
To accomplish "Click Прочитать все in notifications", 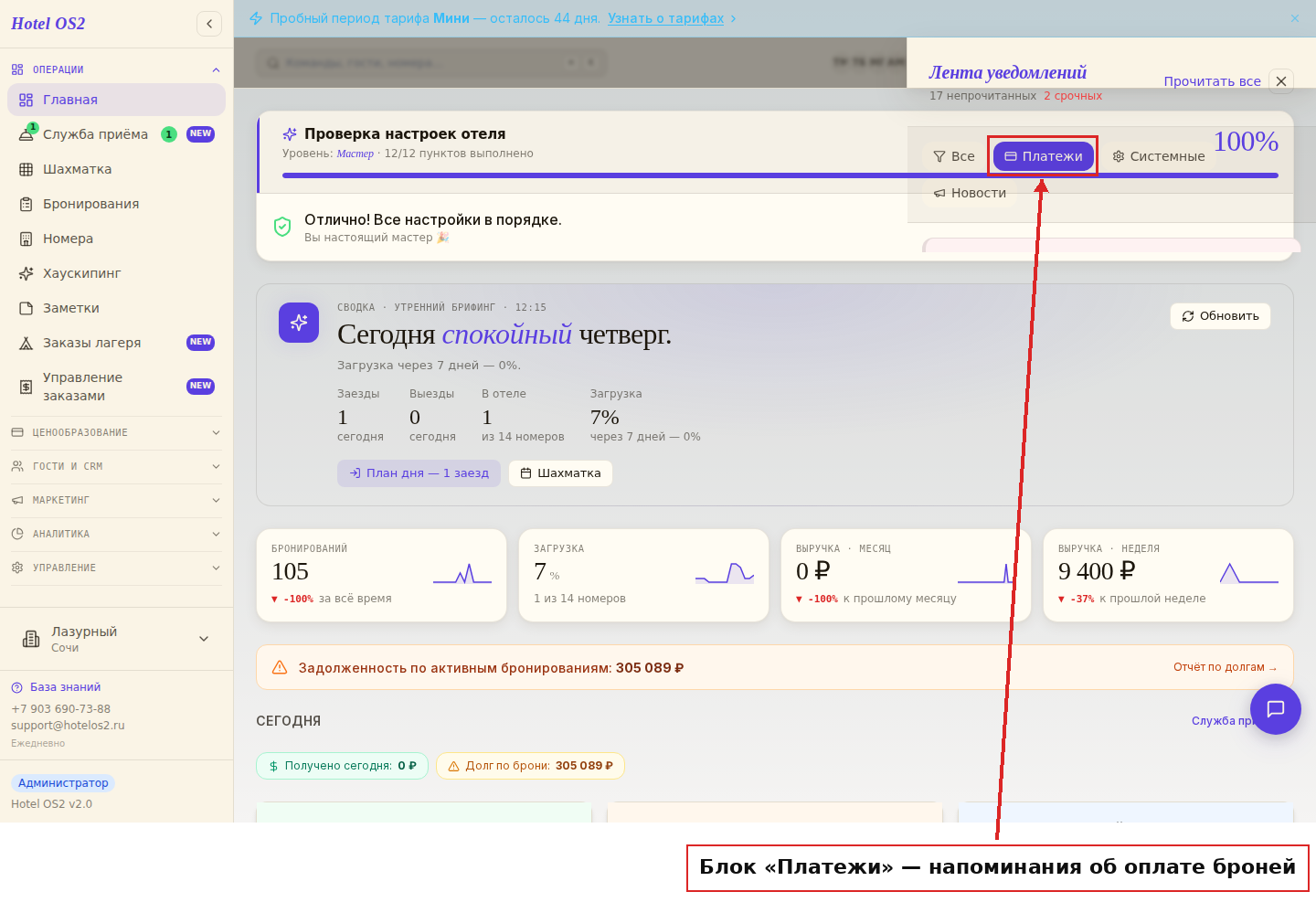I will click(x=1212, y=81).
